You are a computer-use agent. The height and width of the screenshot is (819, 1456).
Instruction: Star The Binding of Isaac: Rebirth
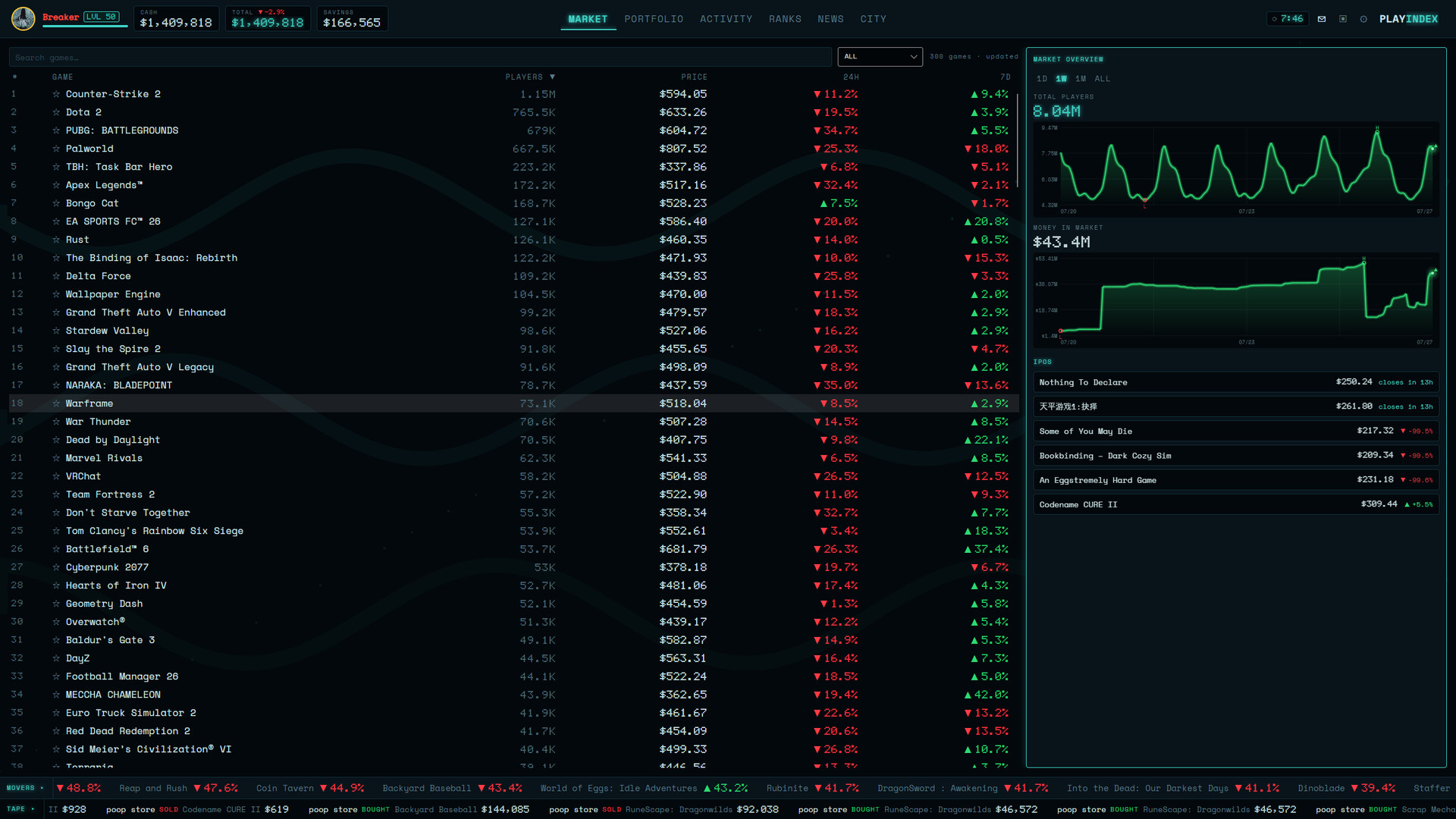pos(56,258)
